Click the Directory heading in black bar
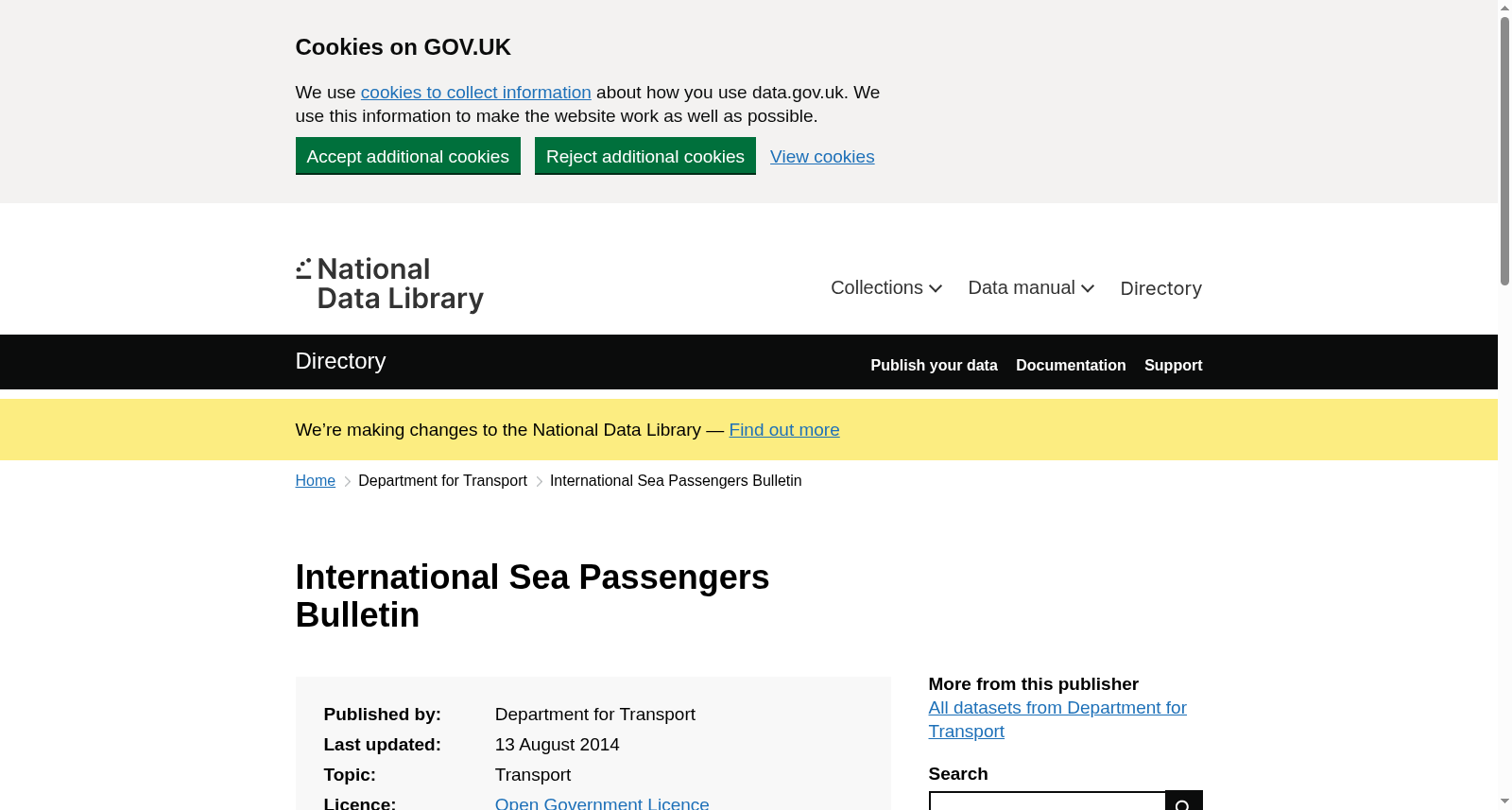1512x810 pixels. [340, 361]
